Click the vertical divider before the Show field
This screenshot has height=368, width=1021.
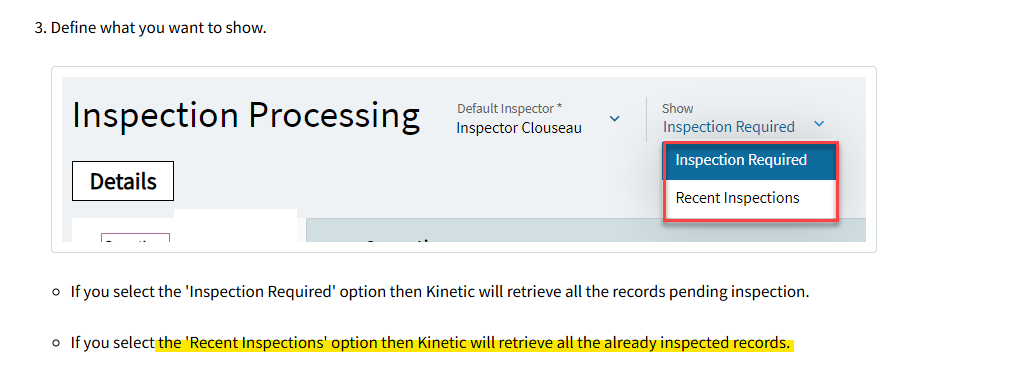[647, 119]
